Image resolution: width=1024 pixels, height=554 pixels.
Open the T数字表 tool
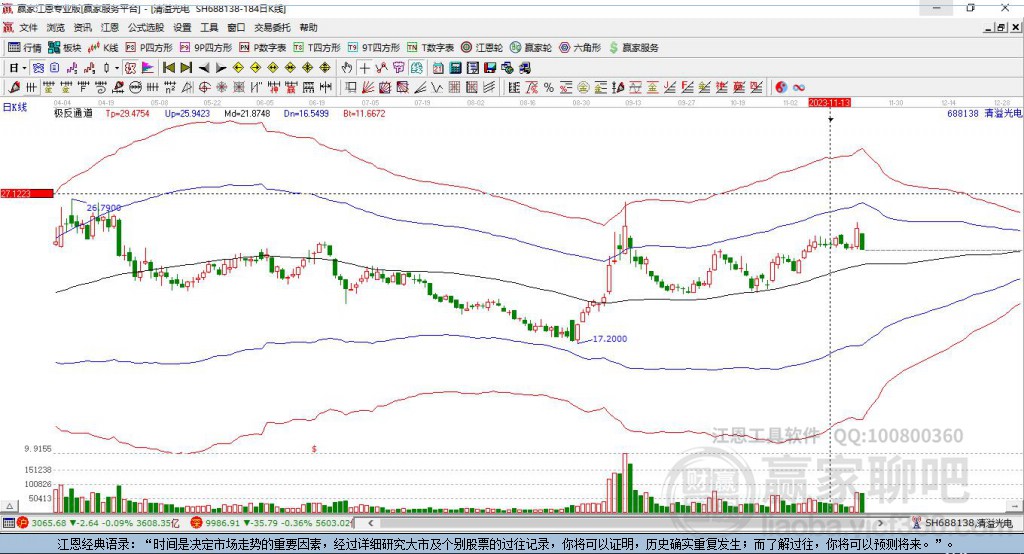(430, 48)
